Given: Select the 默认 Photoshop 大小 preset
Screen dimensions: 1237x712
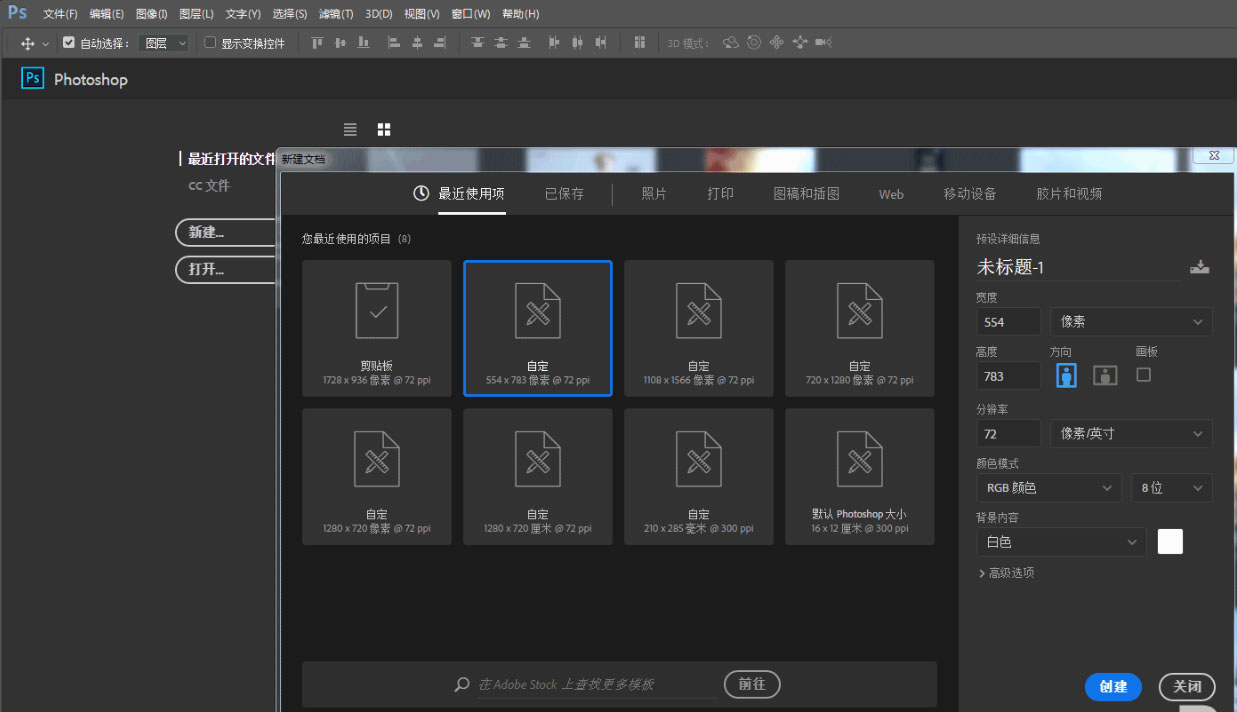Looking at the screenshot, I should pos(860,476).
